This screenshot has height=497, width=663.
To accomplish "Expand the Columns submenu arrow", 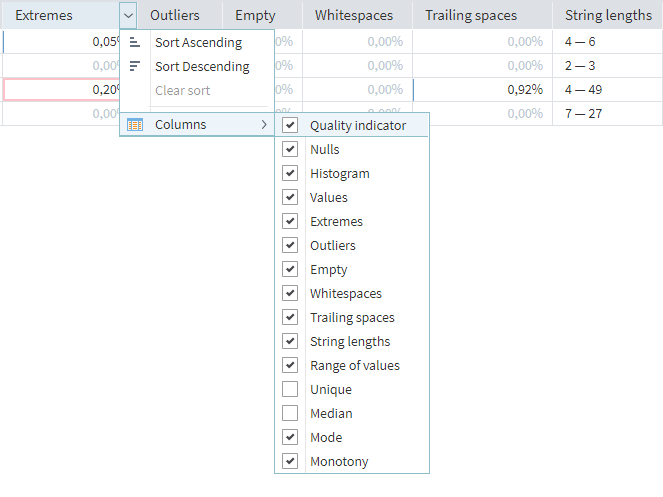I will 264,124.
